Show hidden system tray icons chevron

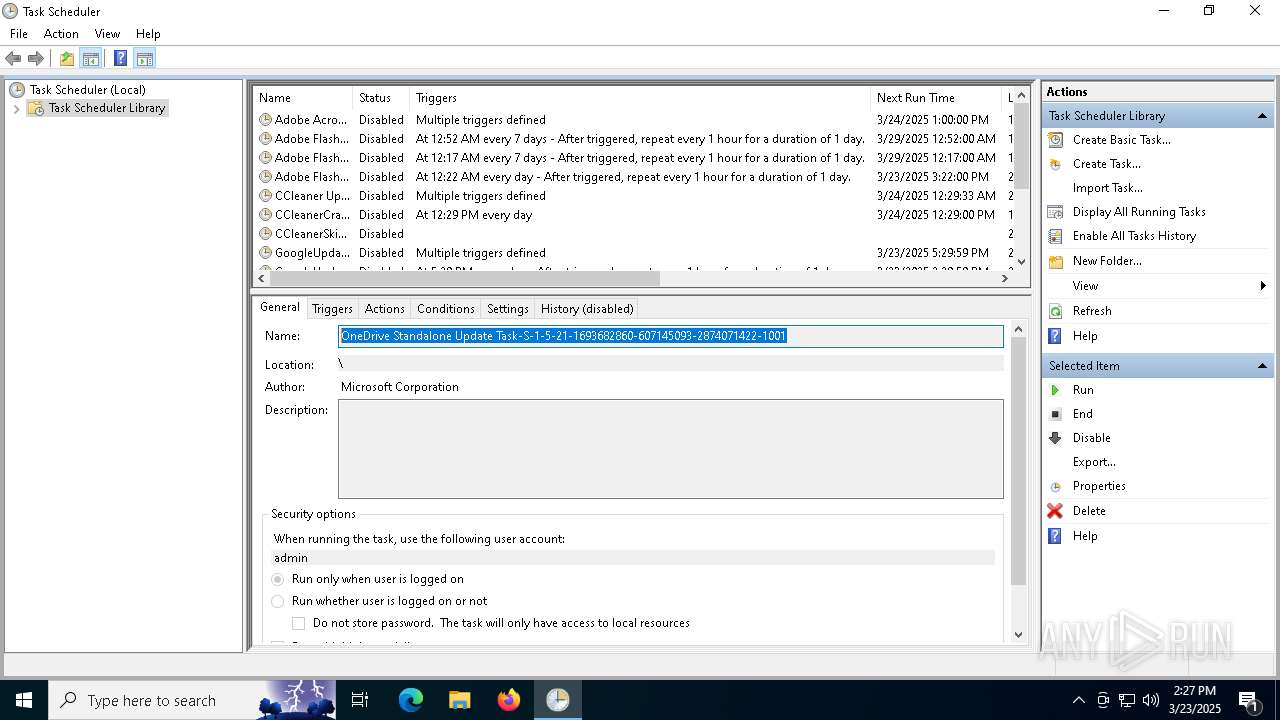(x=1078, y=700)
